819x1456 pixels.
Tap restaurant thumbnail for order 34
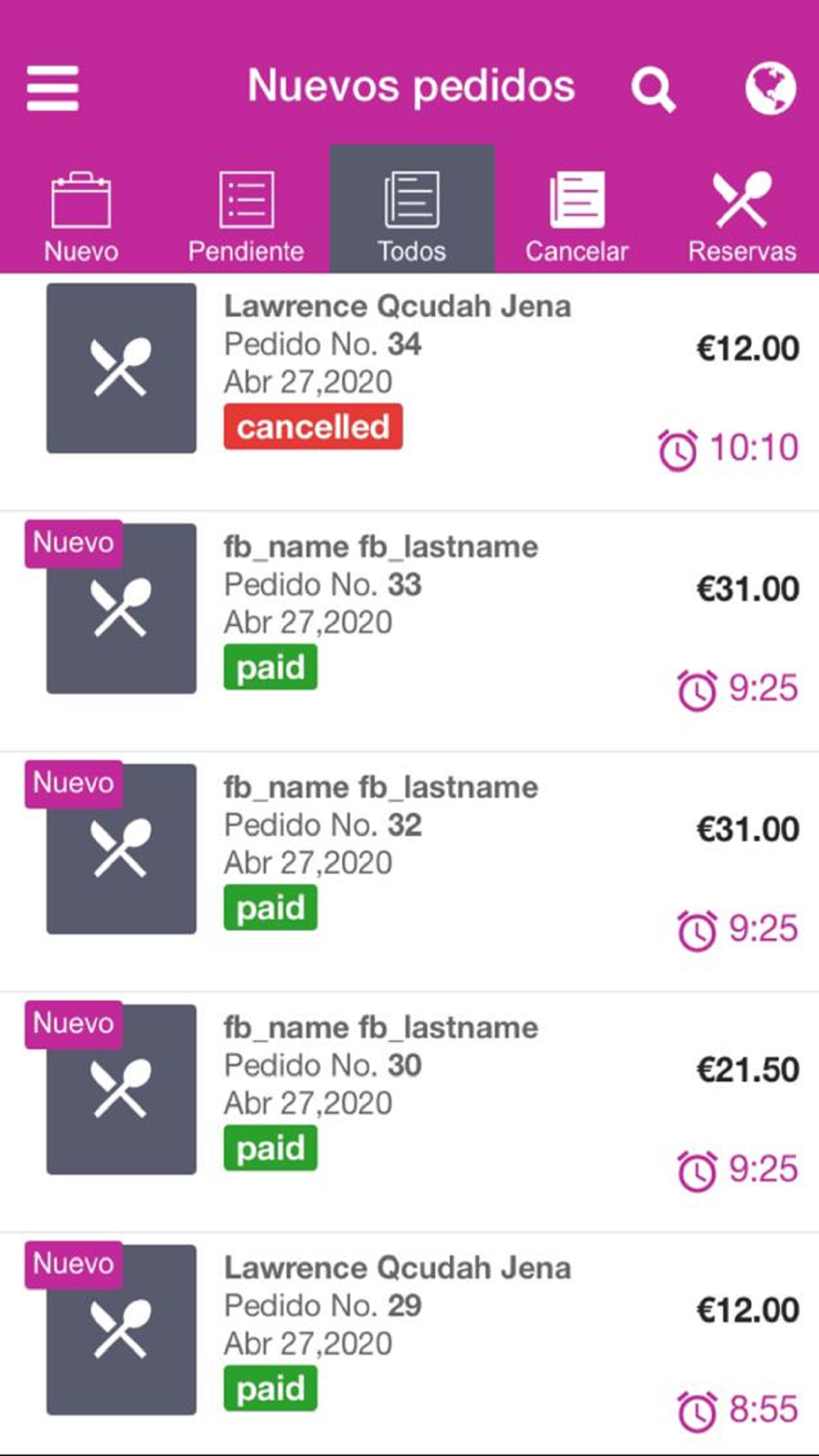coord(121,369)
